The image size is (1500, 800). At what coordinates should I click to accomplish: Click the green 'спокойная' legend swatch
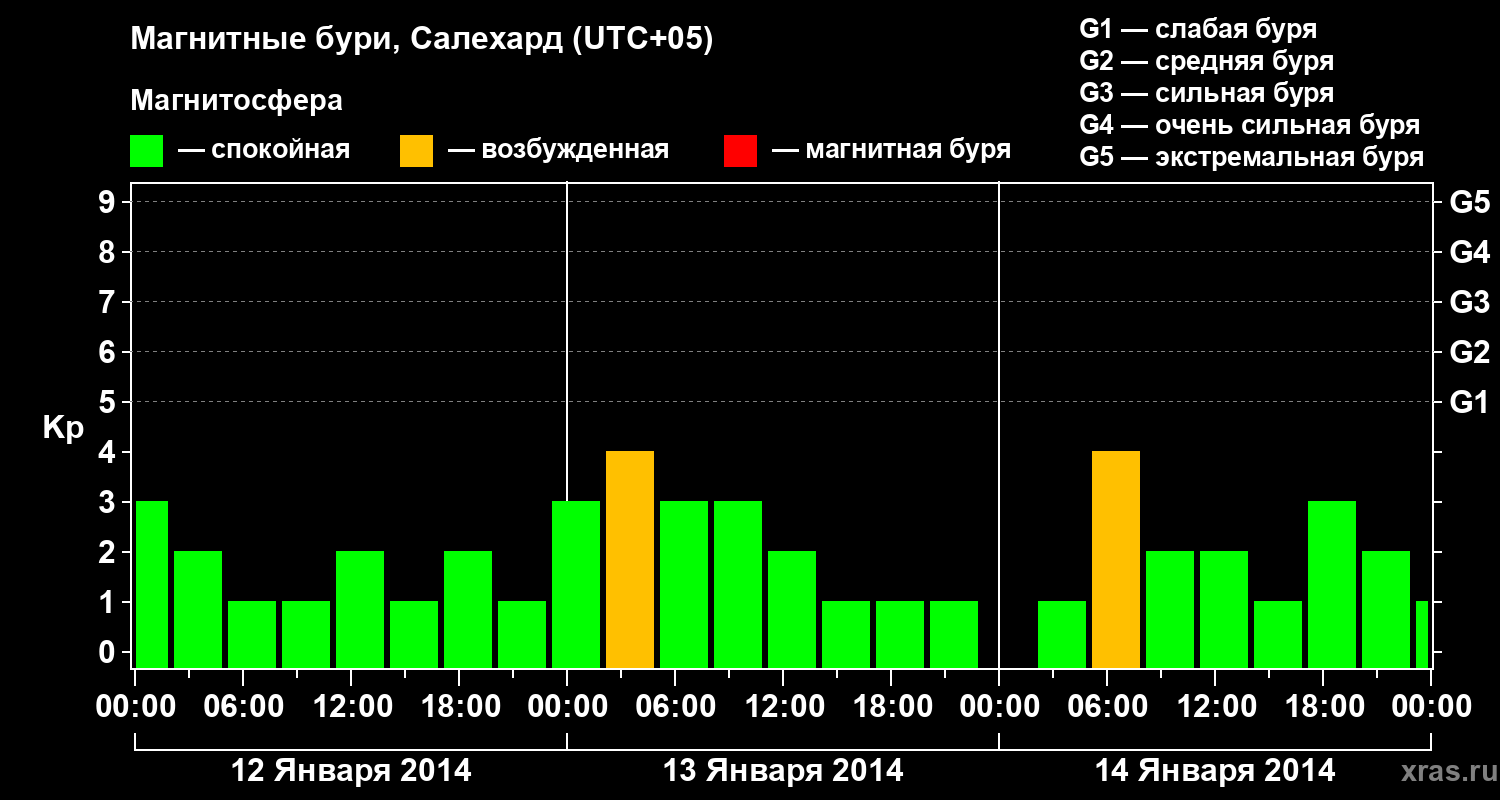pyautogui.click(x=147, y=151)
